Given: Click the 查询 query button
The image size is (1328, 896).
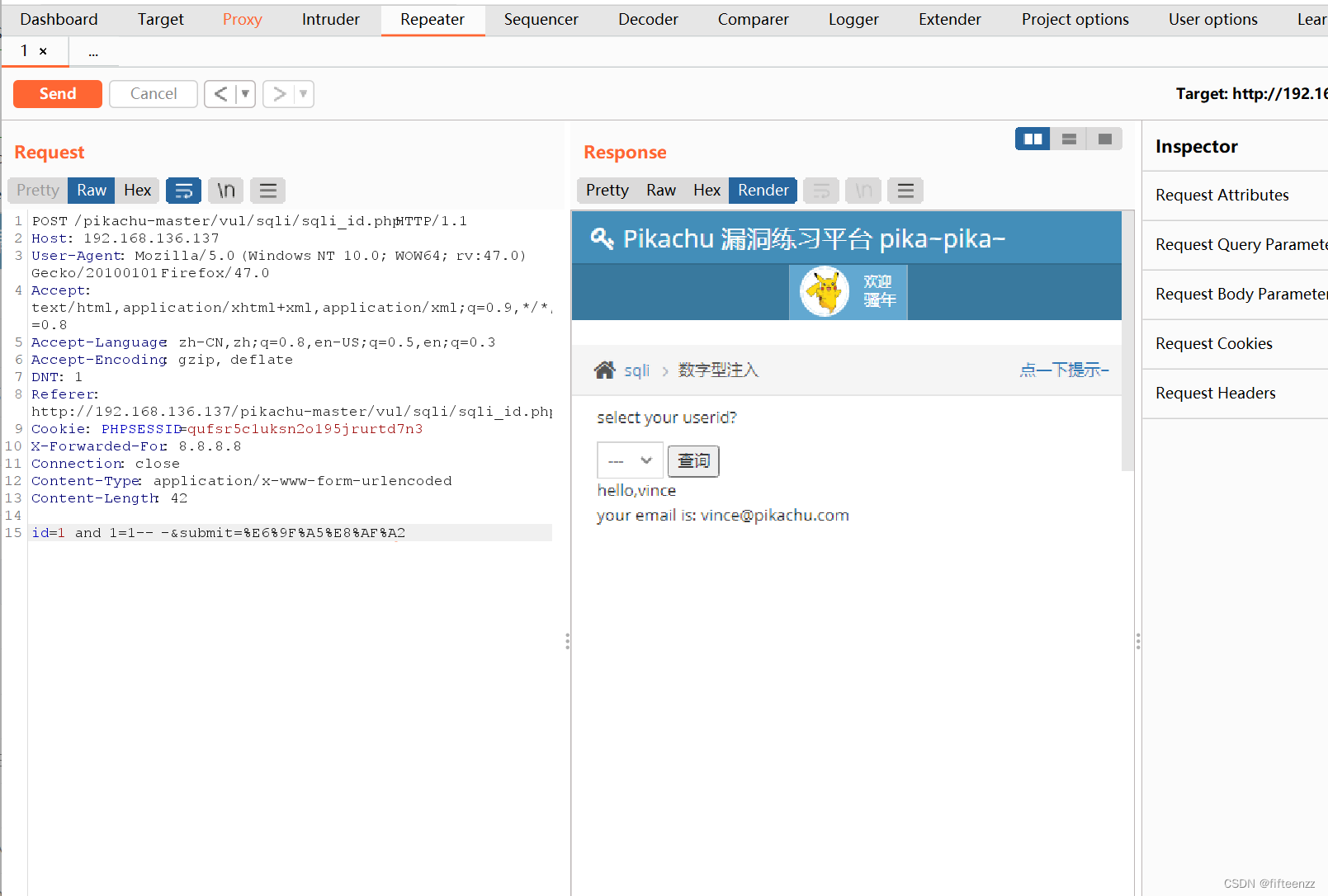Looking at the screenshot, I should (693, 461).
